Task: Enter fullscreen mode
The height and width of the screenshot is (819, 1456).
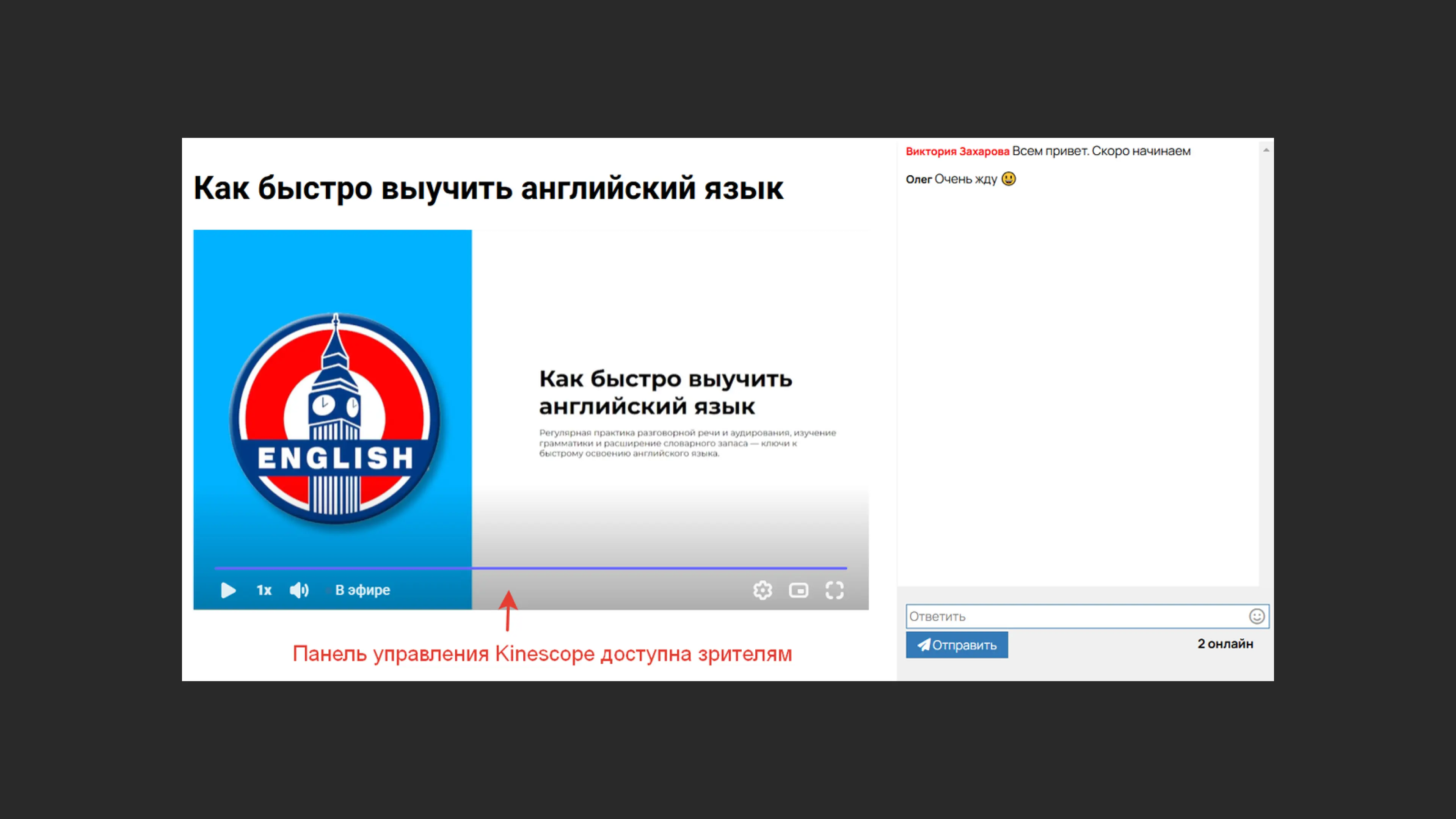Action: coord(835,590)
